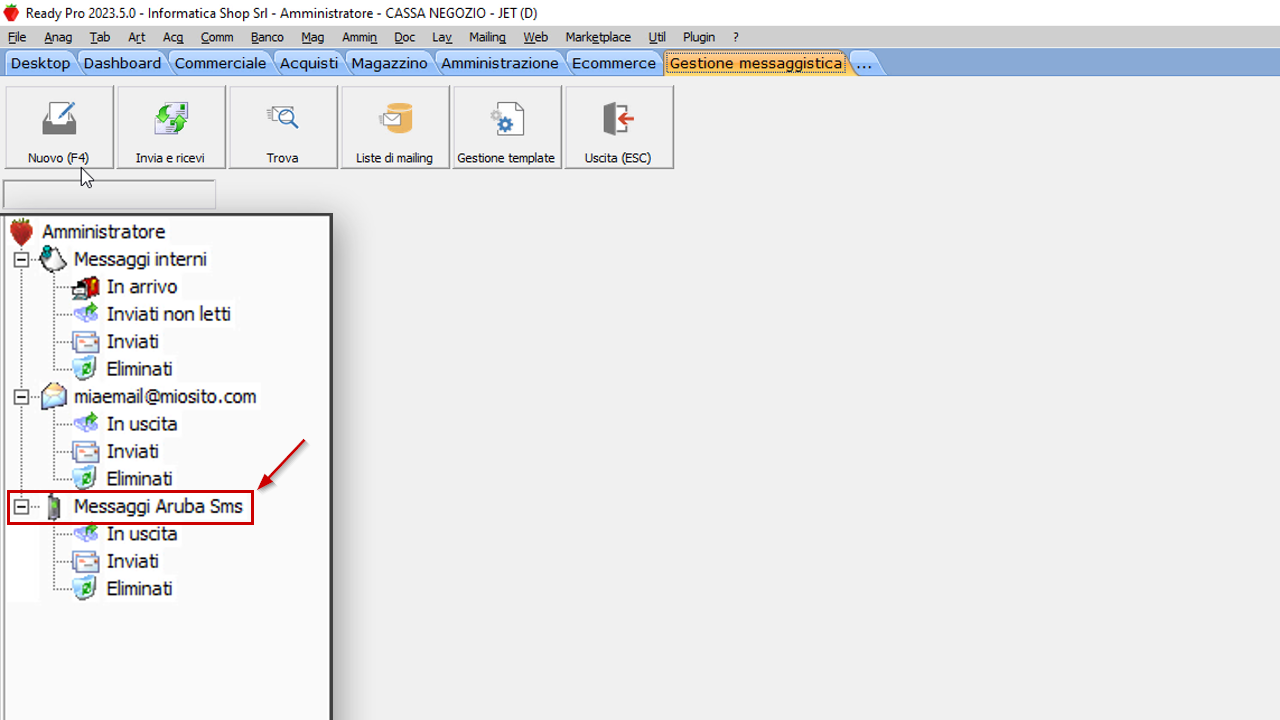Viewport: 1280px width, 720px height.
Task: Select In uscita label under miaemail@miosito.com
Action: tap(142, 424)
